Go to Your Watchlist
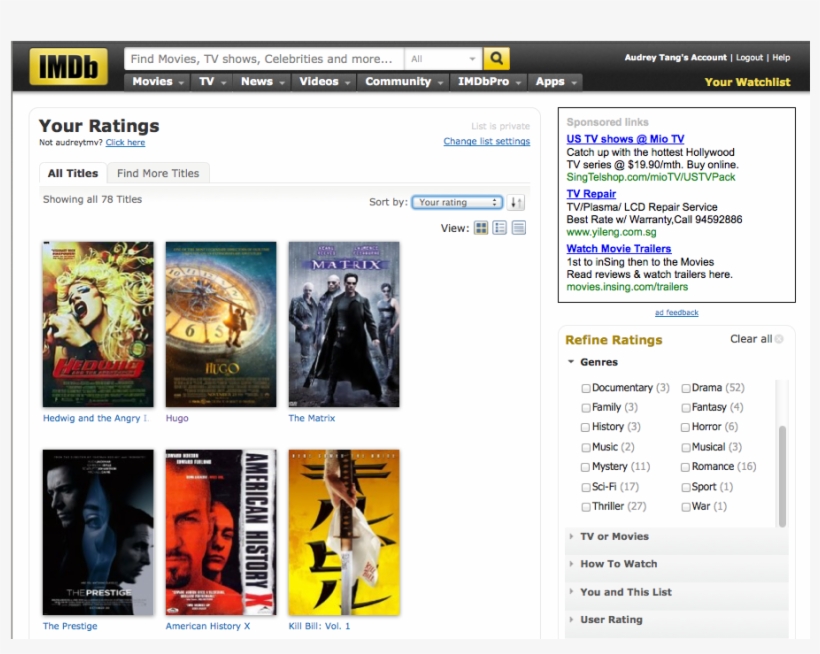820x654 pixels. tap(747, 82)
